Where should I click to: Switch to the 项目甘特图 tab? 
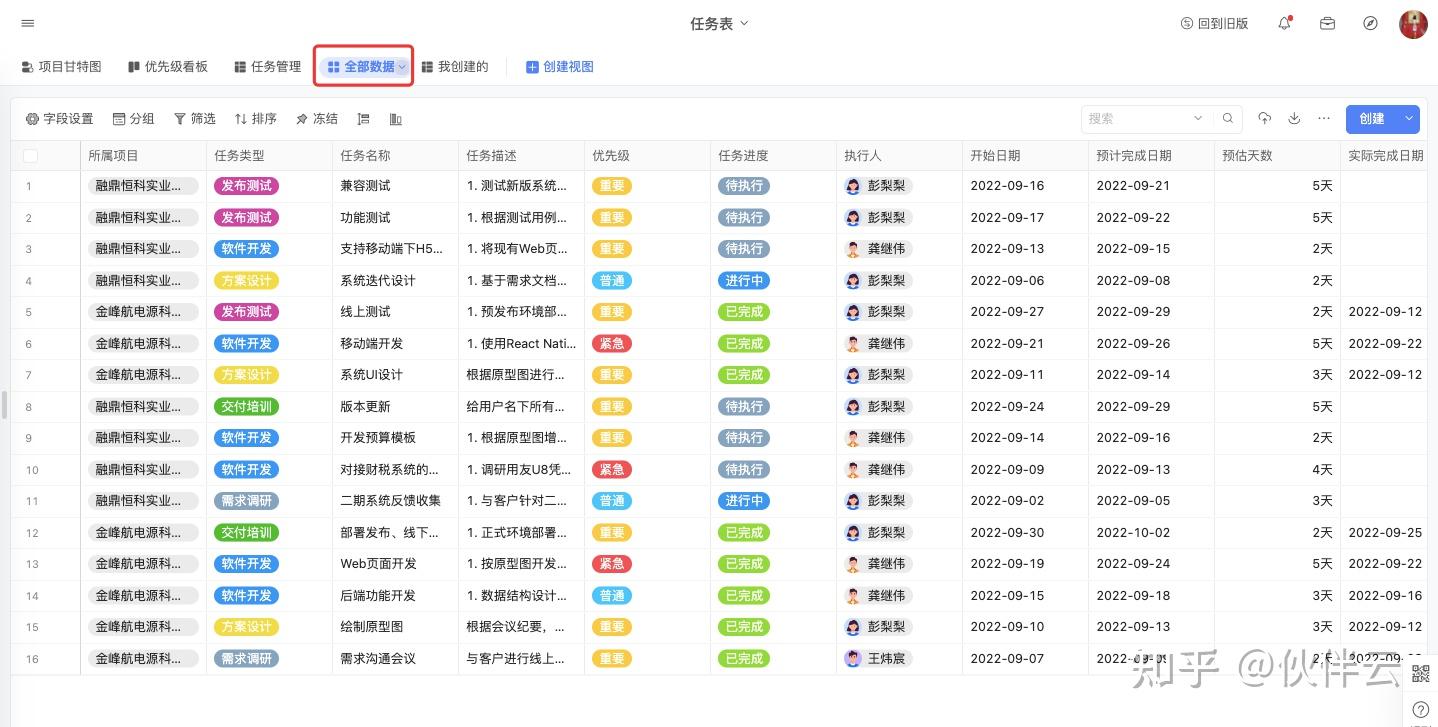(x=61, y=67)
